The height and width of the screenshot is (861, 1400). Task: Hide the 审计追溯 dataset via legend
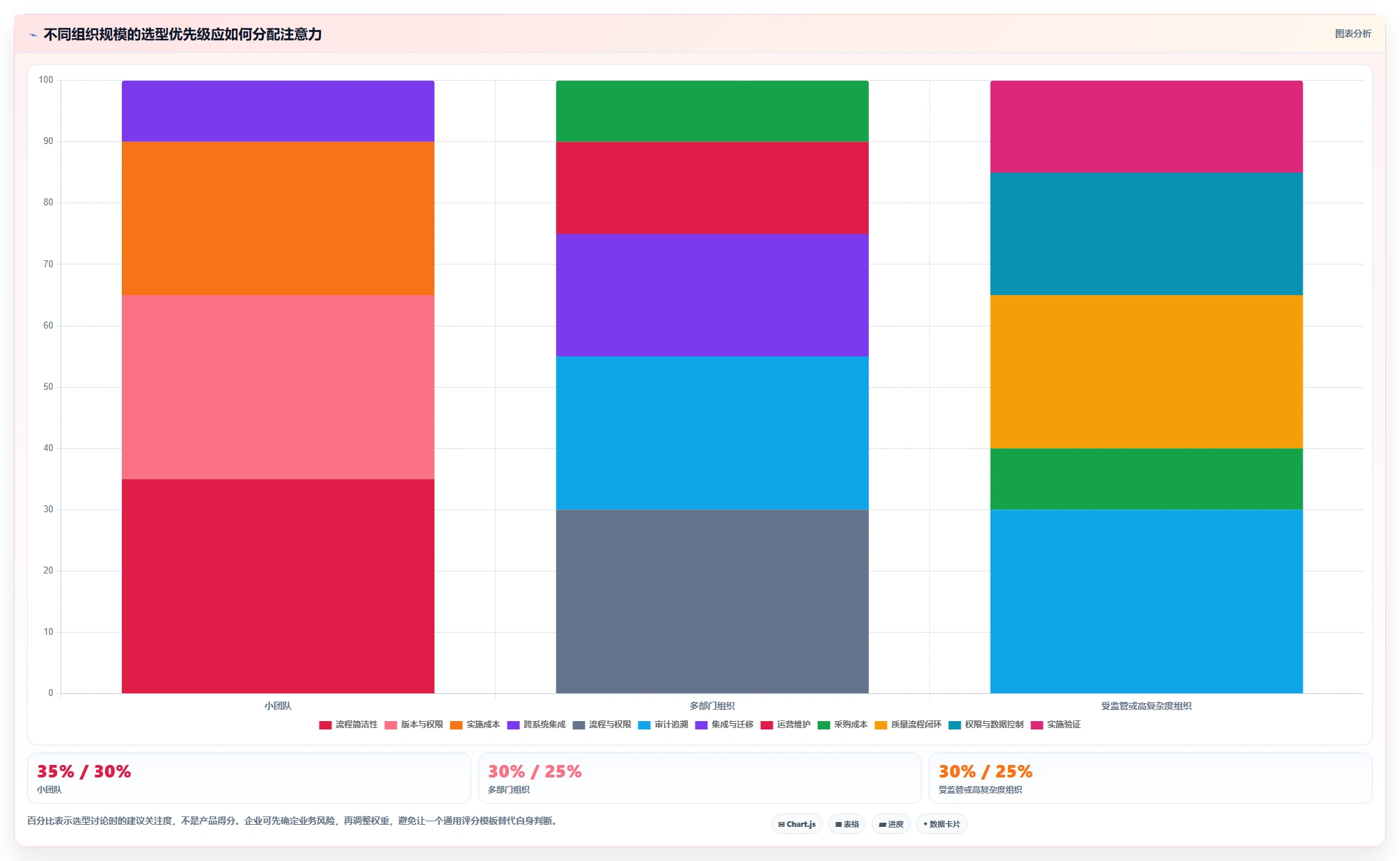click(663, 725)
